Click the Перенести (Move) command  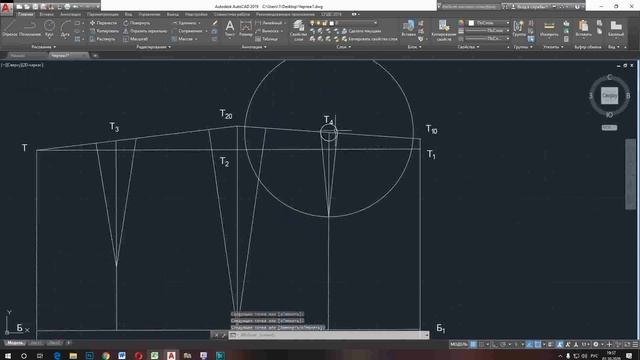point(103,23)
